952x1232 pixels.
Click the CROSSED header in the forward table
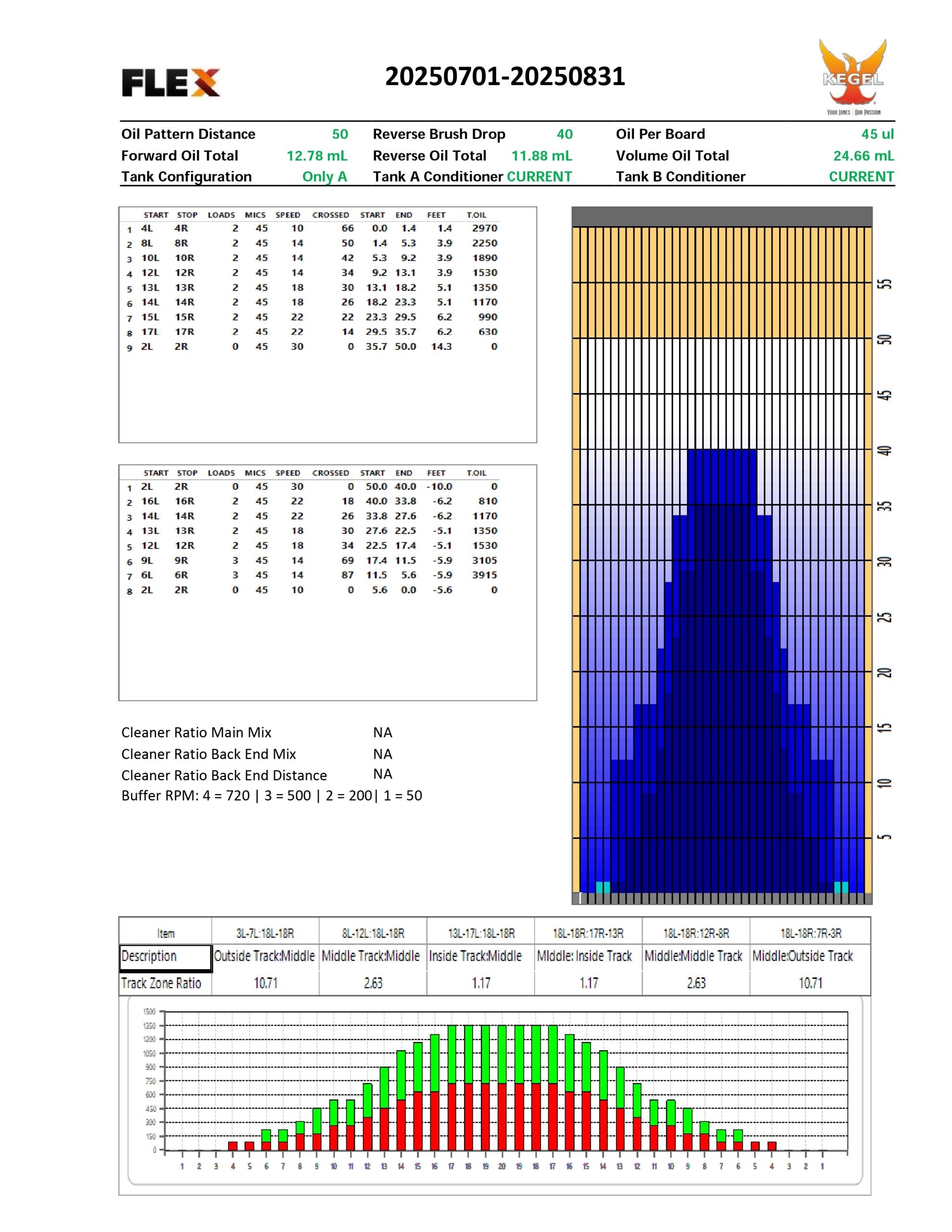[x=331, y=215]
